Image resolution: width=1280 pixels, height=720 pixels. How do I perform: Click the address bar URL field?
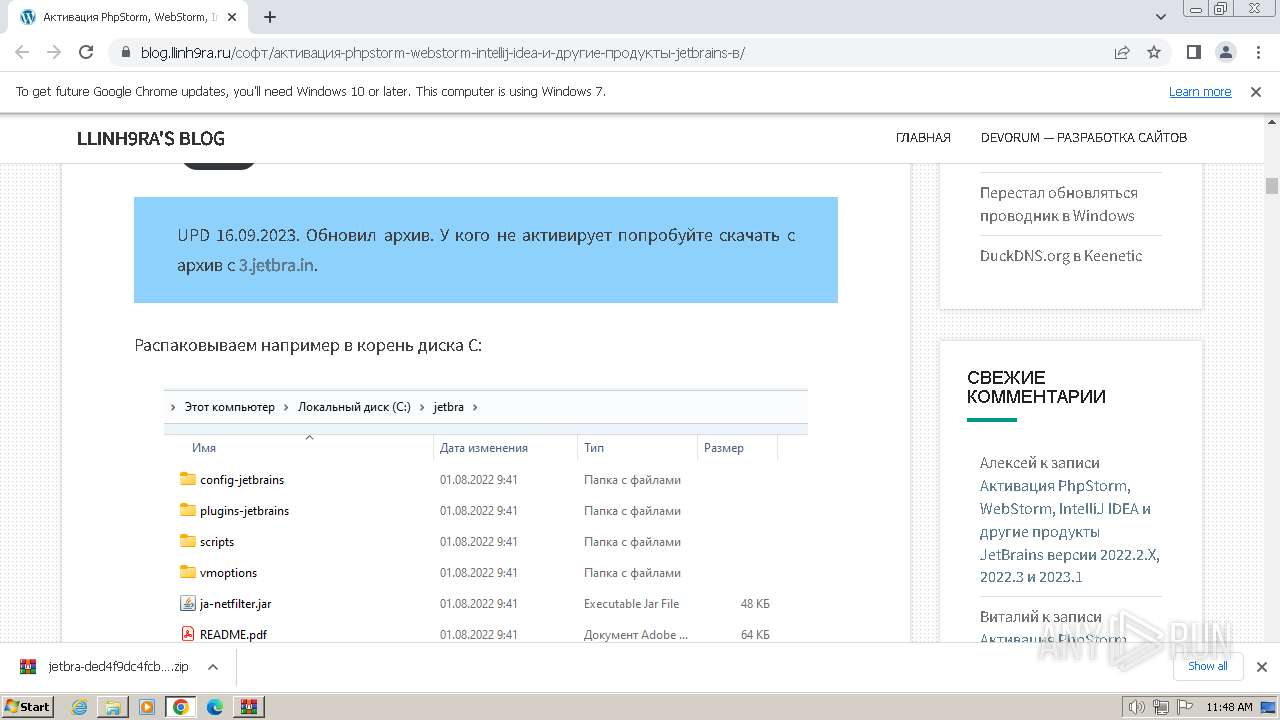point(620,53)
